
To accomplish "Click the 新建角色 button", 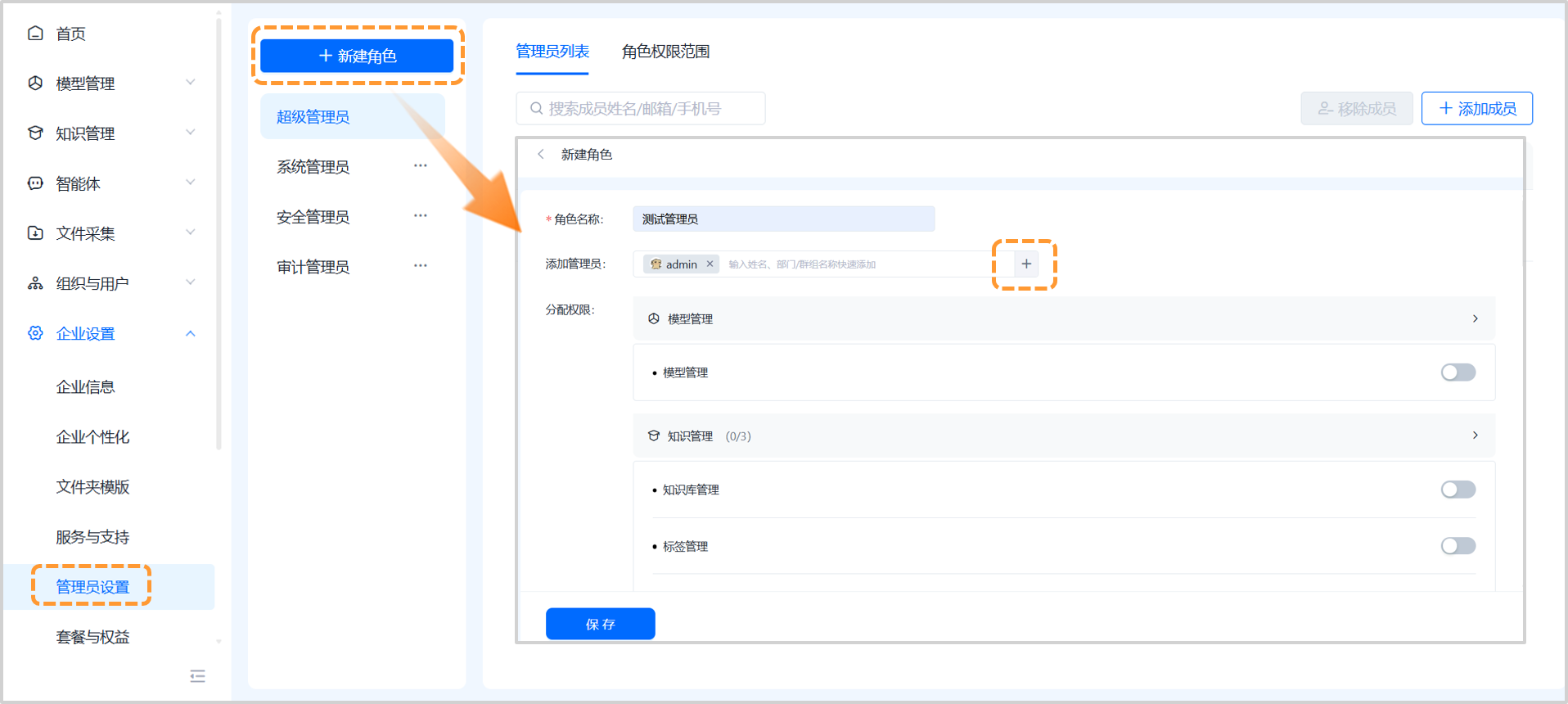I will 357,56.
